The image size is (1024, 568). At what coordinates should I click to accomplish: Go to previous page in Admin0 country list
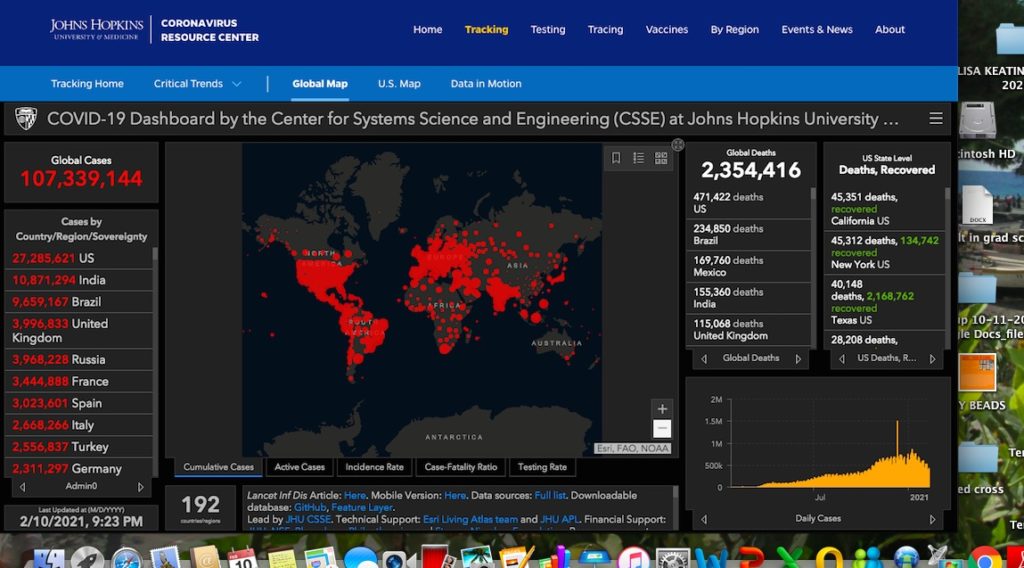(23, 487)
